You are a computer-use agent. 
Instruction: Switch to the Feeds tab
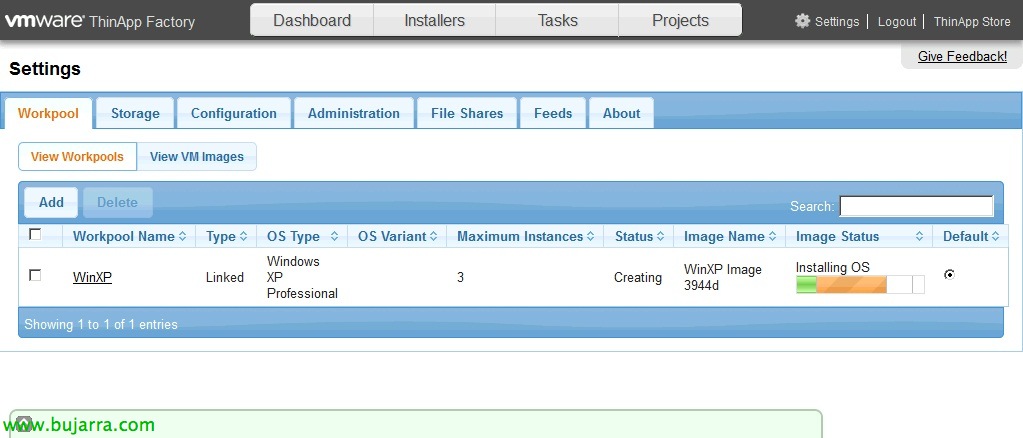tap(553, 113)
